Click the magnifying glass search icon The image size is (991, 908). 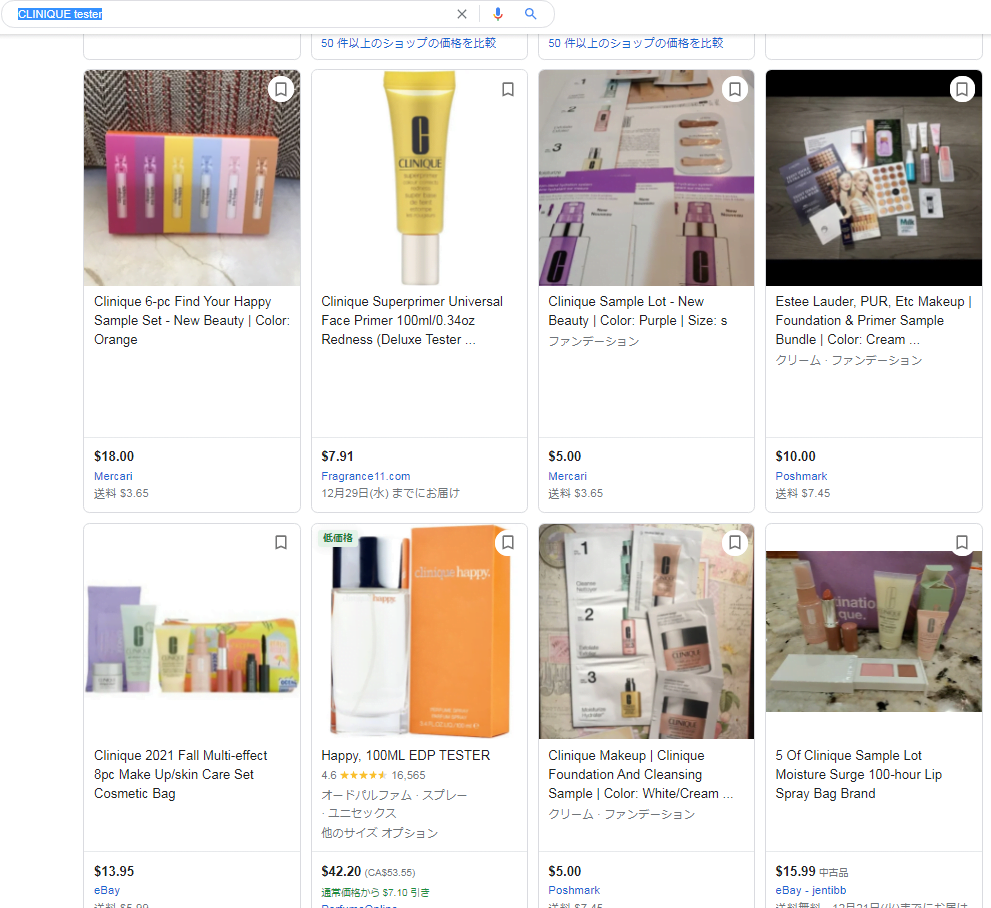531,14
